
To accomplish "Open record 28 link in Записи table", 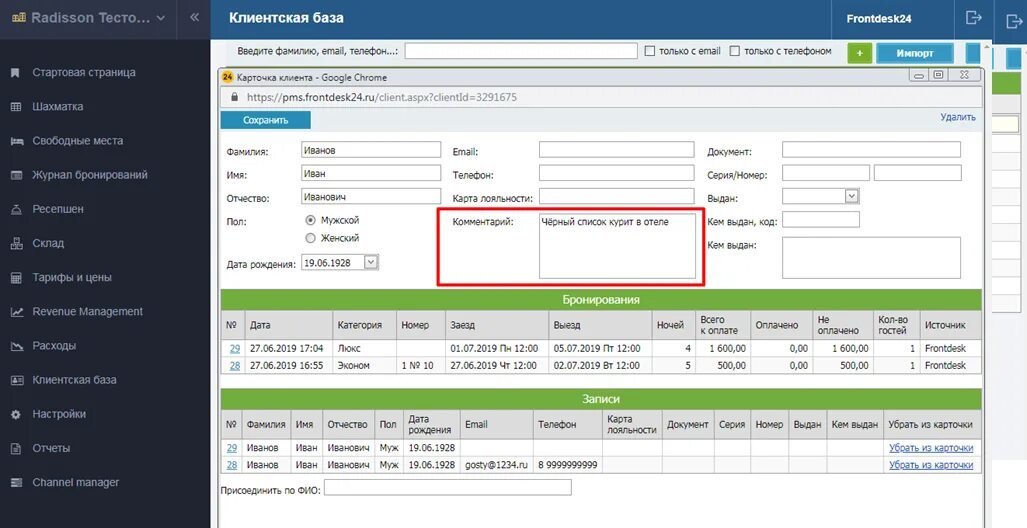I will pyautogui.click(x=232, y=465).
